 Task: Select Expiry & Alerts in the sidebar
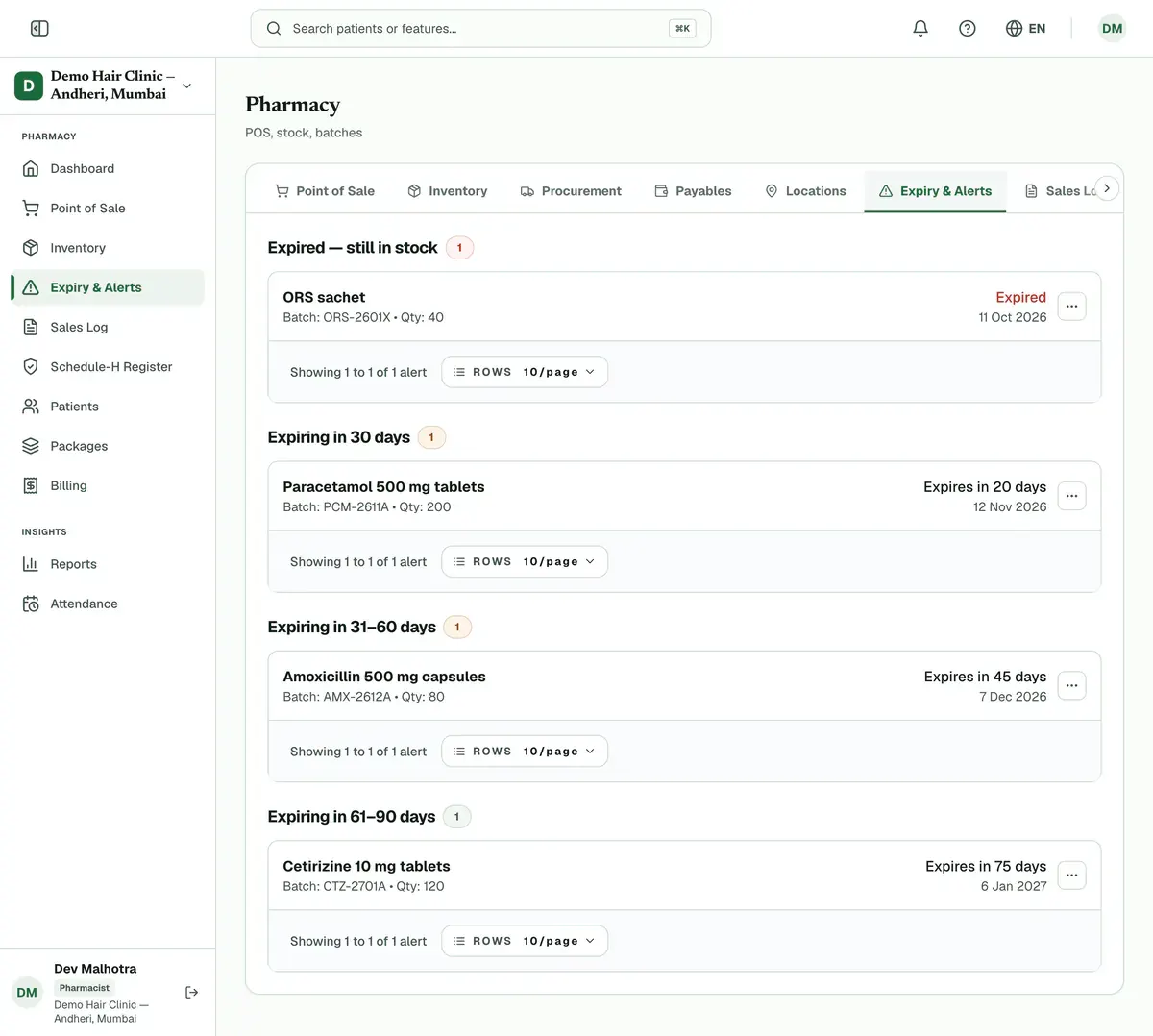coord(108,287)
